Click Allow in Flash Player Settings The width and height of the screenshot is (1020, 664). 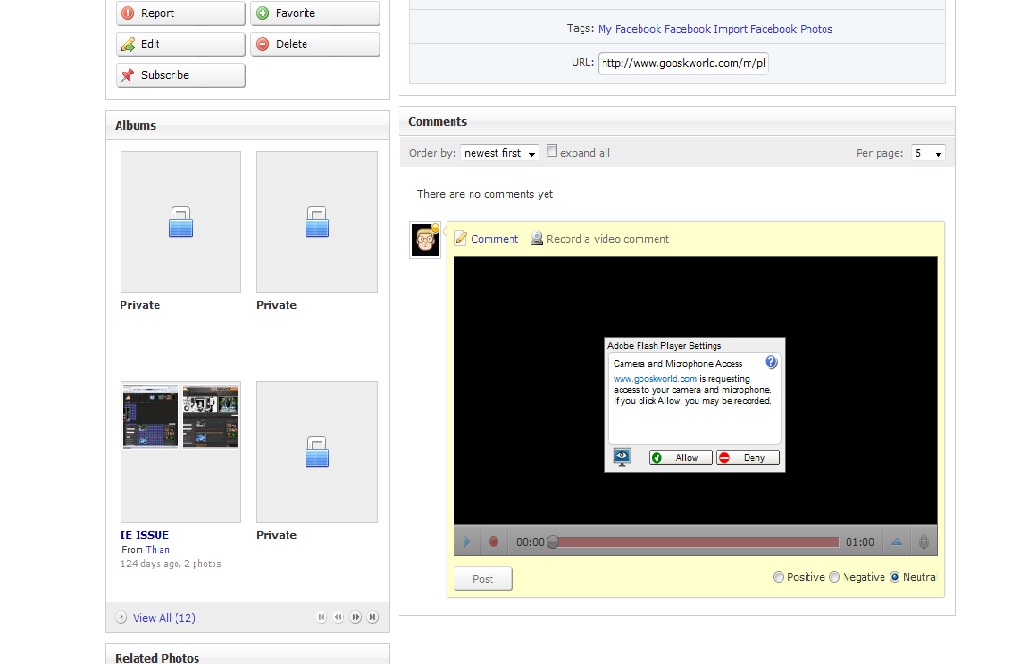(681, 457)
